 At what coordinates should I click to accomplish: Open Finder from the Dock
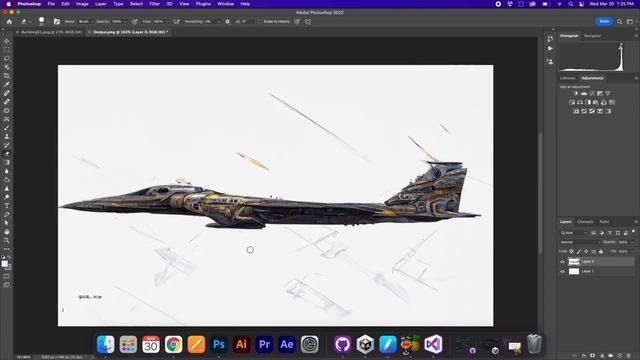(106, 344)
